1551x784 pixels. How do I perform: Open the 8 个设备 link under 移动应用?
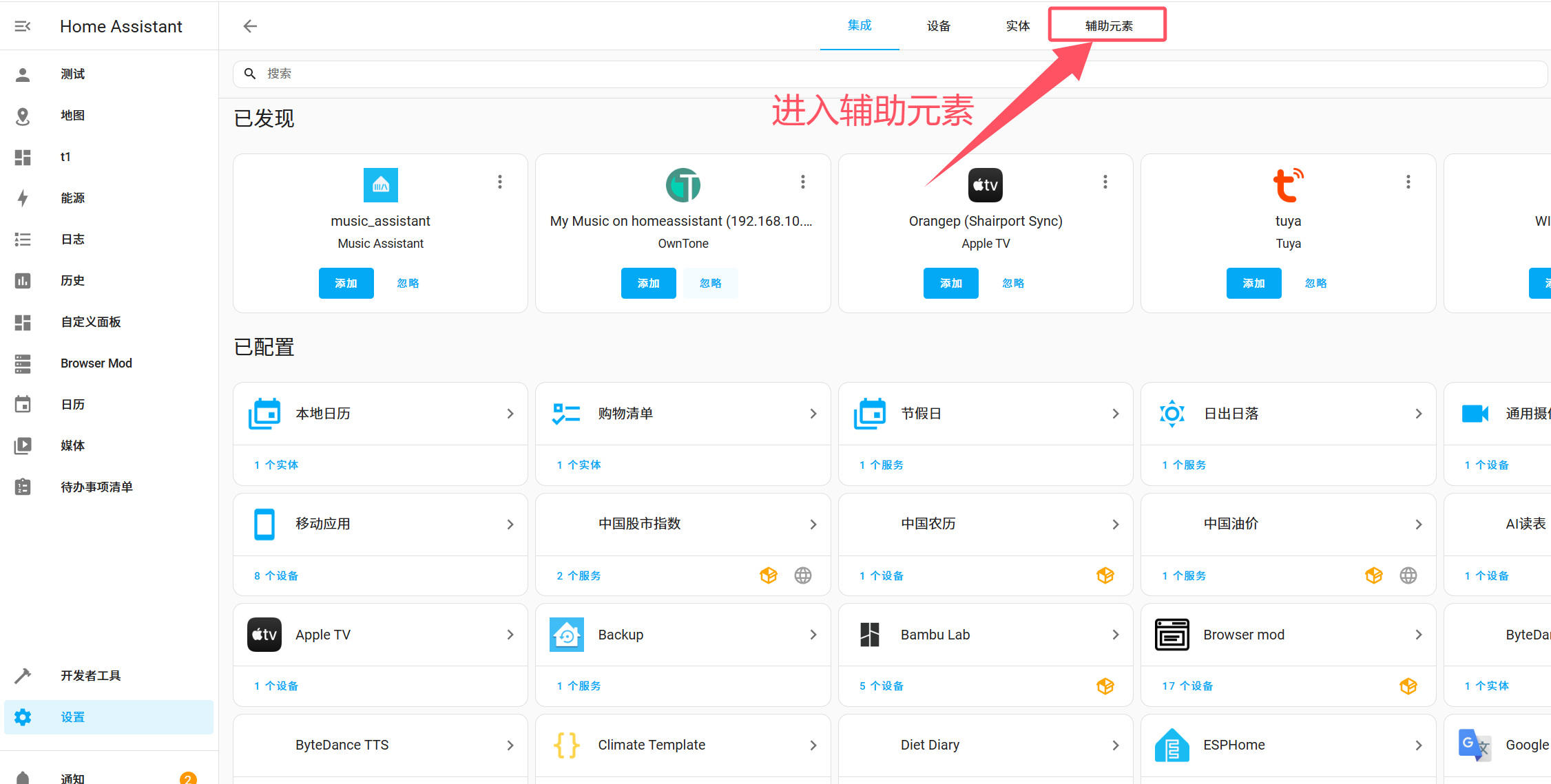click(276, 575)
